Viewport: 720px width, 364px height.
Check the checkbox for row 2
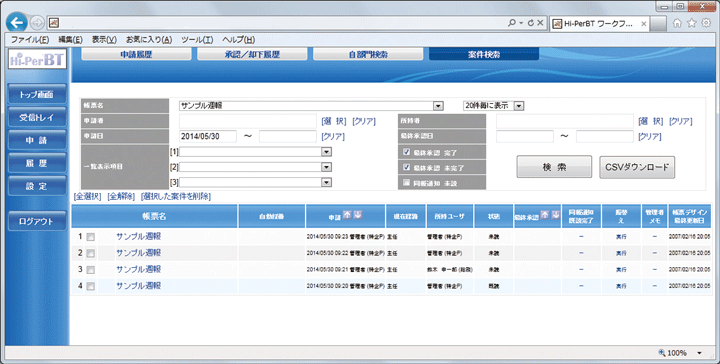[x=90, y=253]
